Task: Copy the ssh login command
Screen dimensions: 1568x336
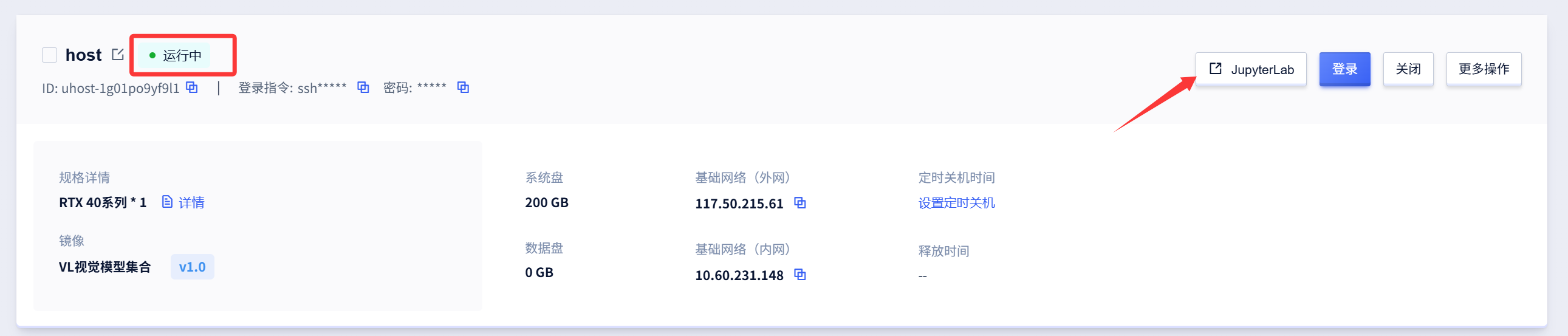Action: point(363,87)
